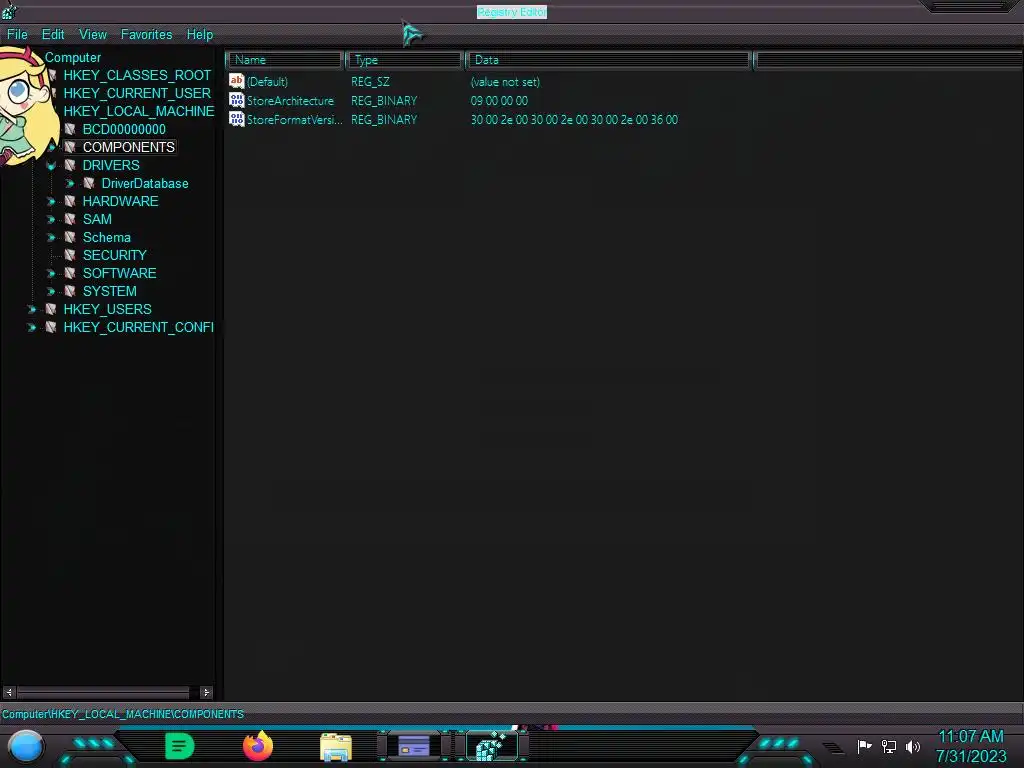Select the HKEY_CURRENT_USER hive
This screenshot has height=768, width=1024.
tap(137, 93)
